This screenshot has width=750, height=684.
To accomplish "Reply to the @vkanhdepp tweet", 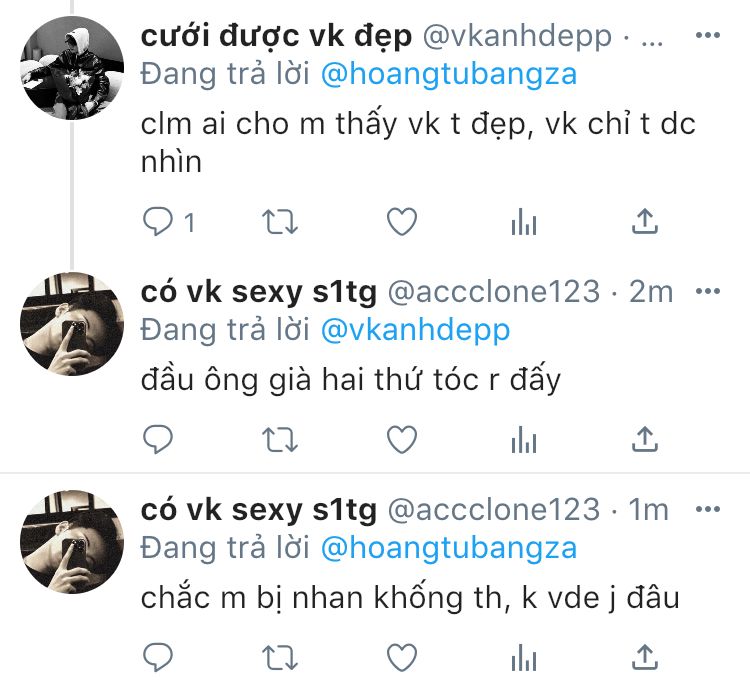I will click(158, 222).
